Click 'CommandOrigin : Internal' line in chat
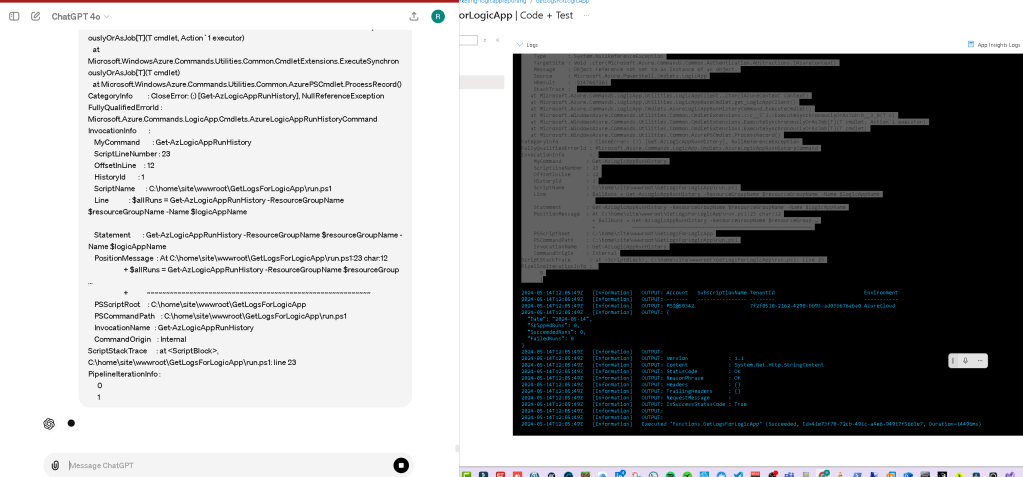This screenshot has height=477, width=1023. (140, 339)
